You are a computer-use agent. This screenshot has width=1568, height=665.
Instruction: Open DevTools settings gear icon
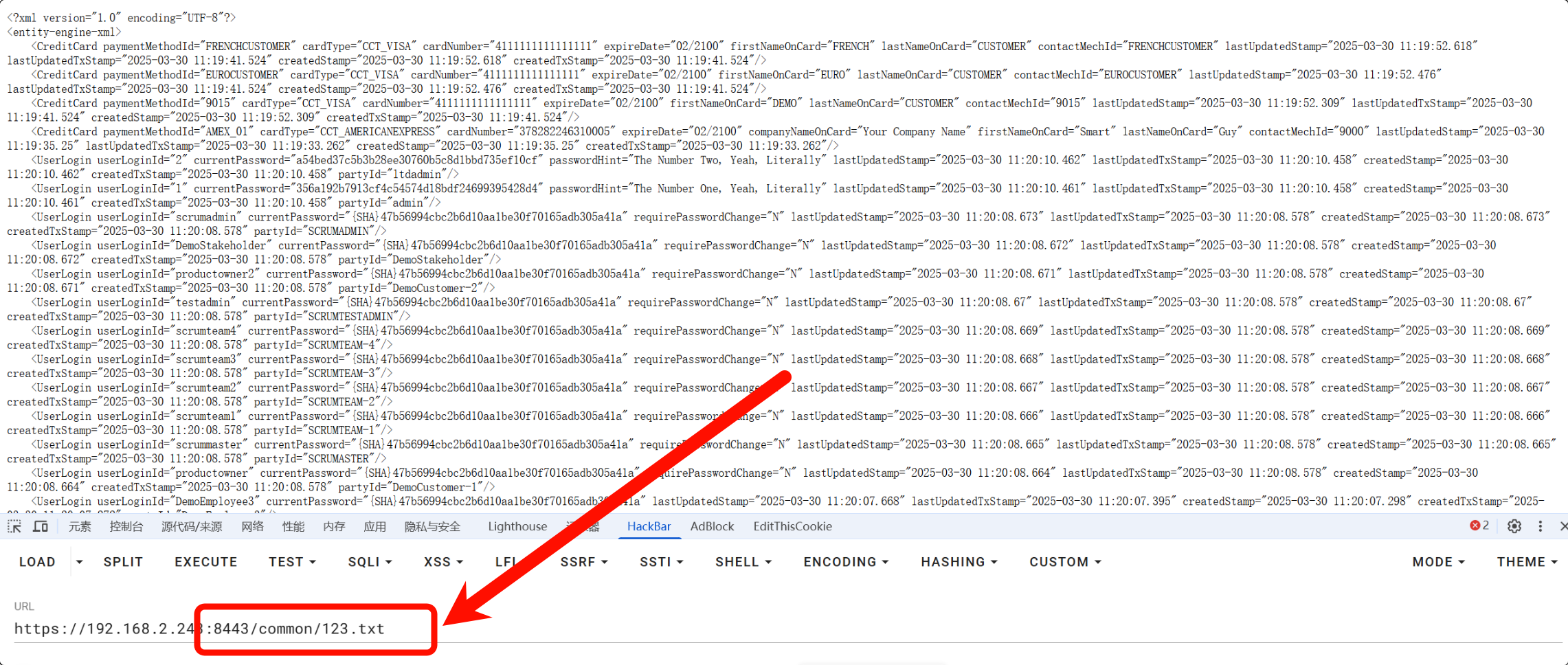[x=1514, y=526]
